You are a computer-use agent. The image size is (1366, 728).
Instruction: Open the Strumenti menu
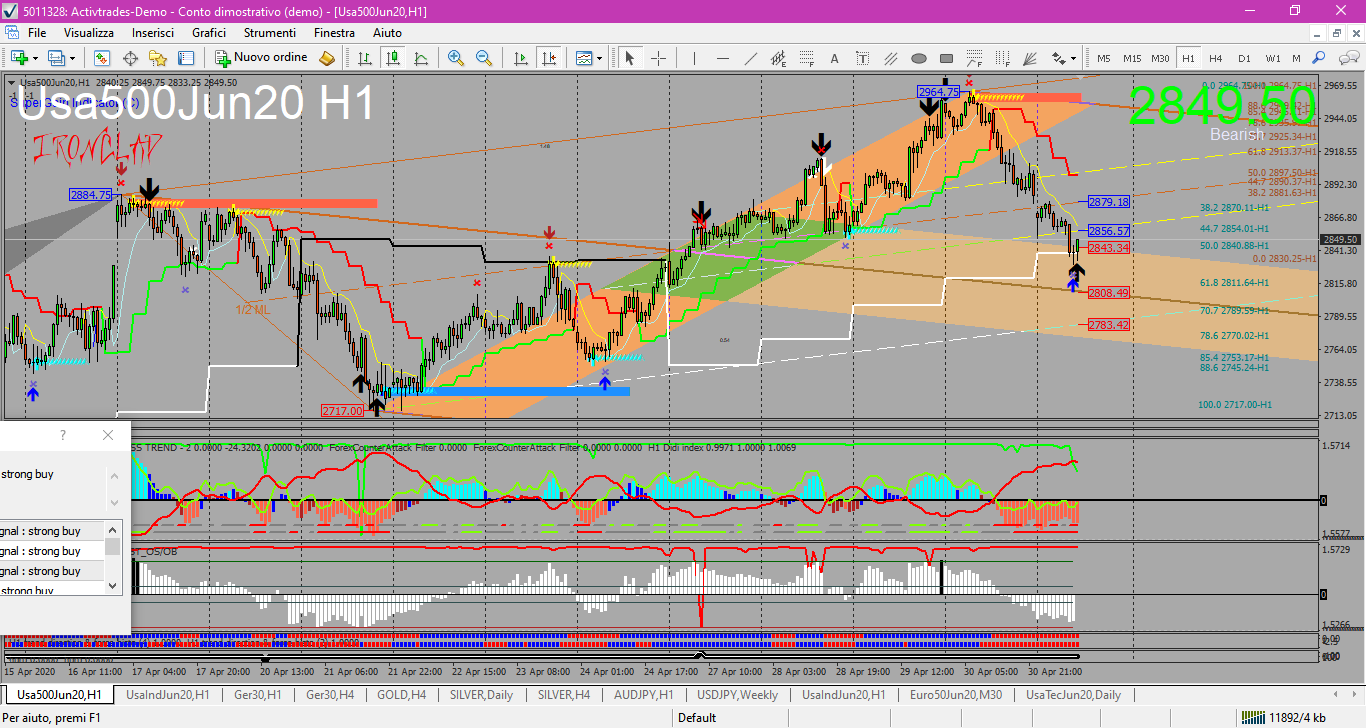coord(270,32)
